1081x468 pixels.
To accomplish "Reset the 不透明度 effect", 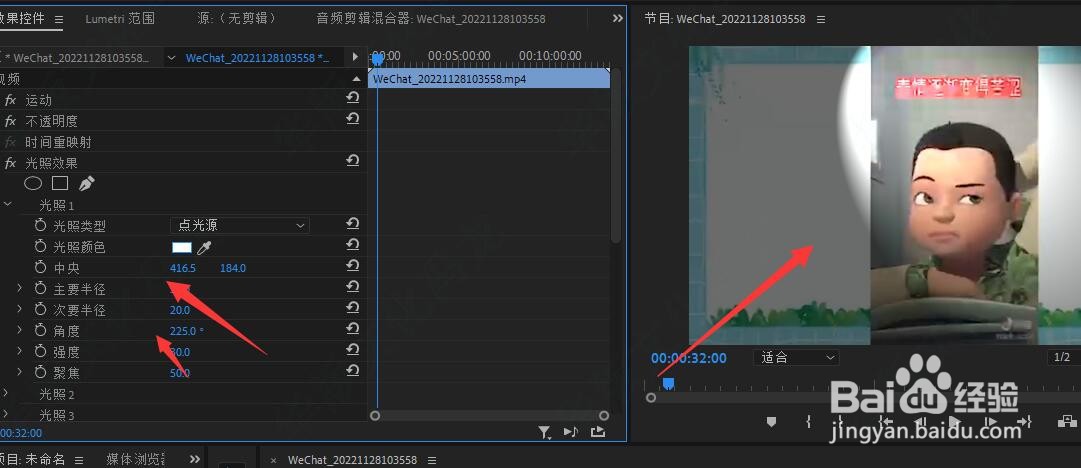I will [352, 119].
